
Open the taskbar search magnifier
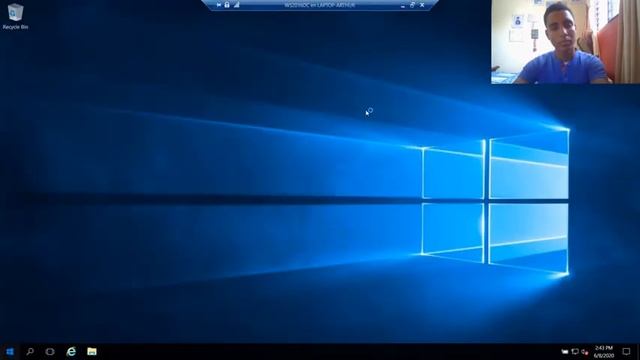(30, 351)
